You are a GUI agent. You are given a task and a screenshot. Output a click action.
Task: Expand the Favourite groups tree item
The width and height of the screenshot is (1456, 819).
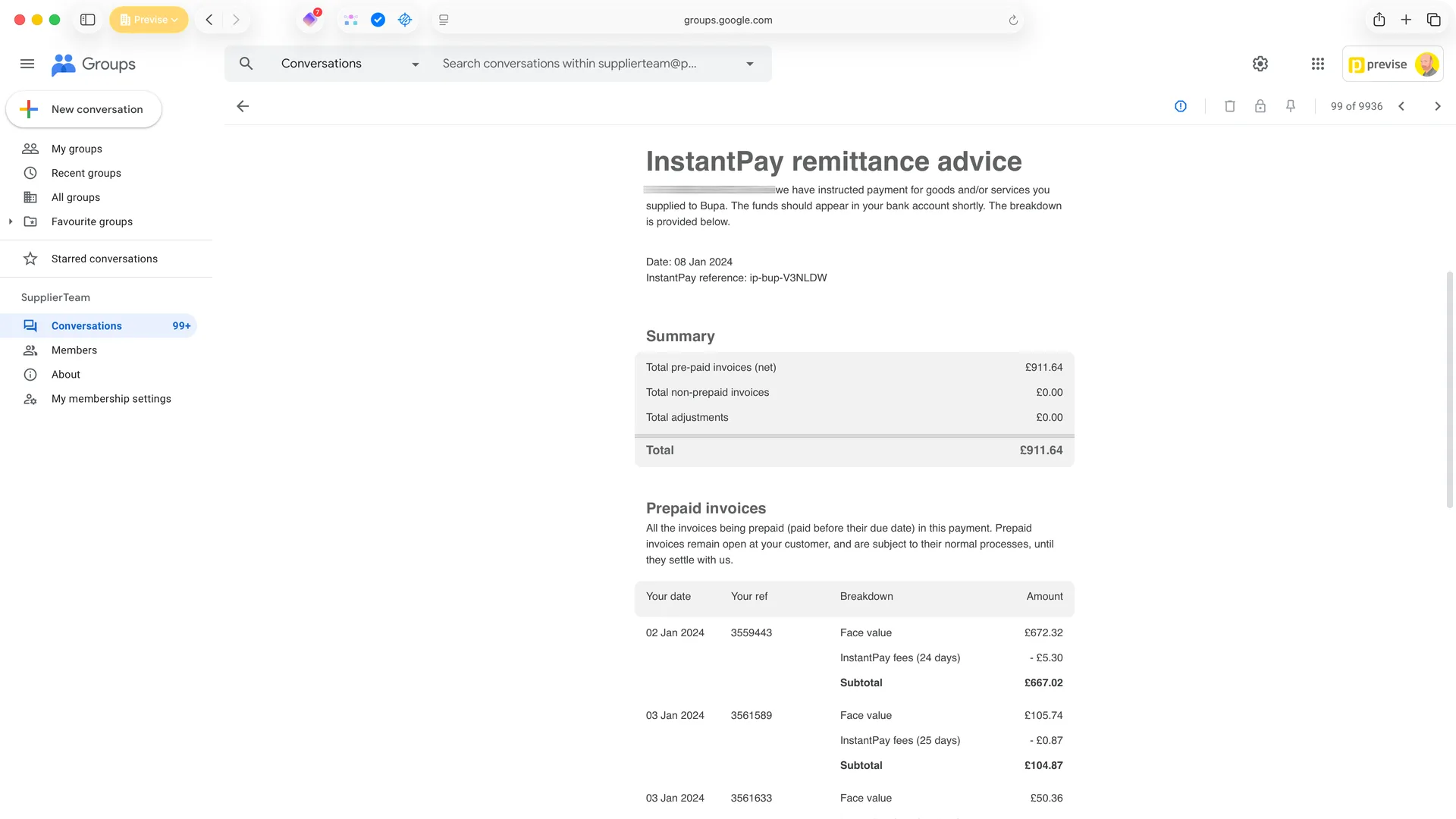(x=11, y=221)
